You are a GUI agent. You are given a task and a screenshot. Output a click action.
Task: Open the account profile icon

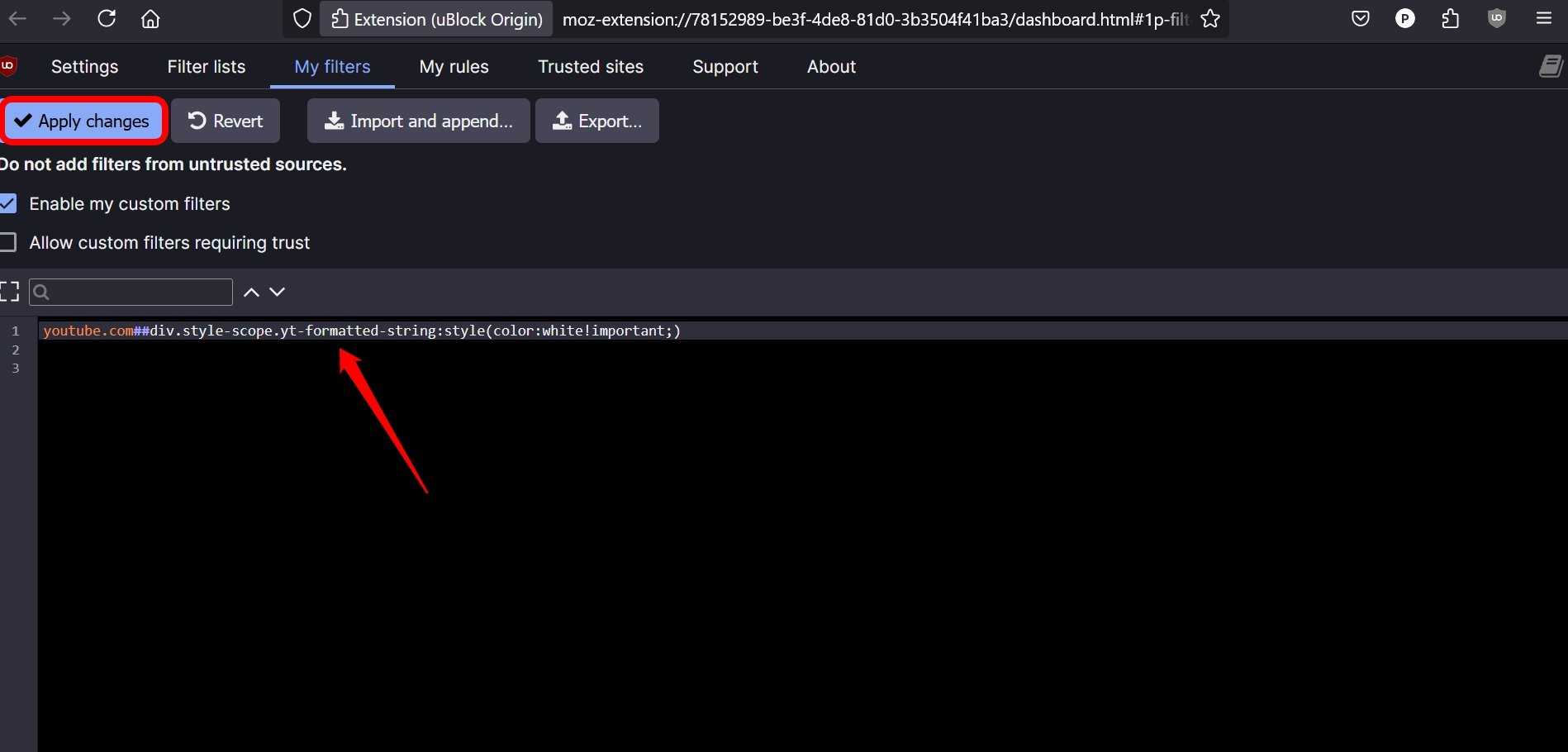tap(1405, 18)
